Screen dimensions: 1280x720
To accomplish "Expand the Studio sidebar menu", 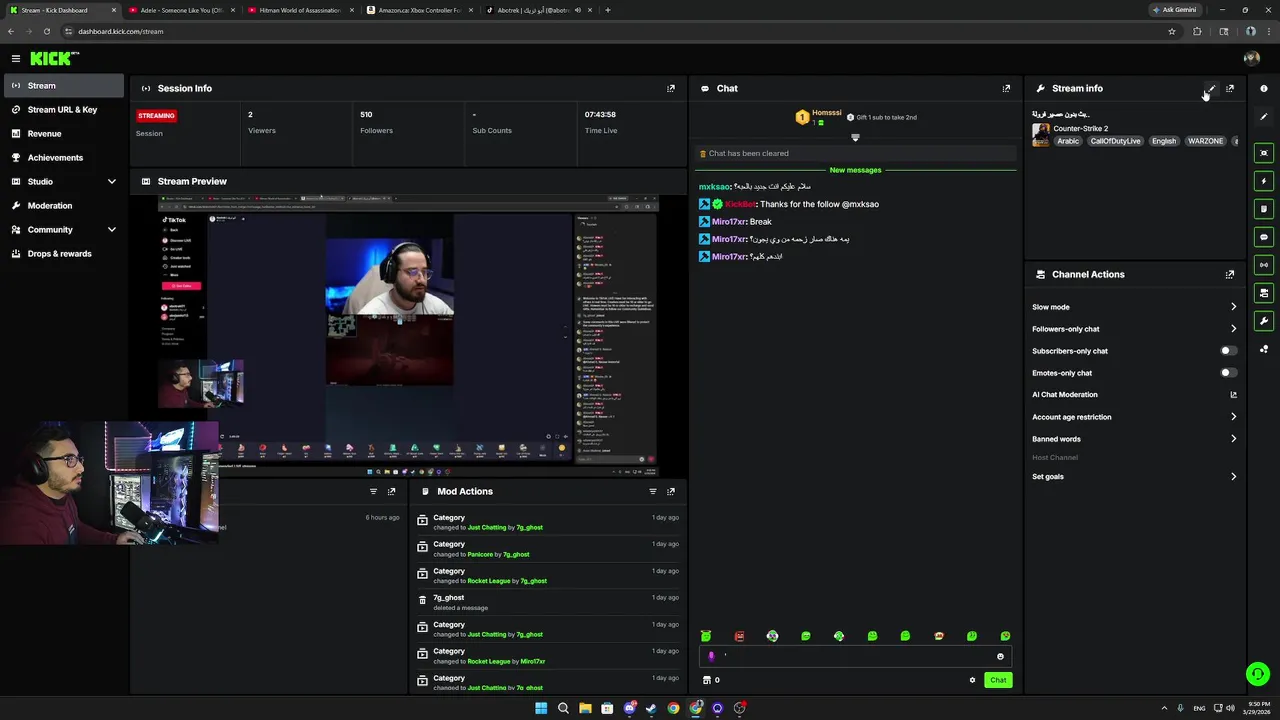I will pos(111,181).
